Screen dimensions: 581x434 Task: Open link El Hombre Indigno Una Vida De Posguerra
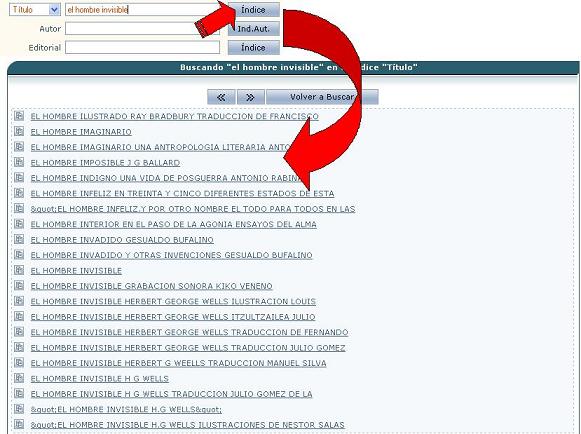[166, 178]
